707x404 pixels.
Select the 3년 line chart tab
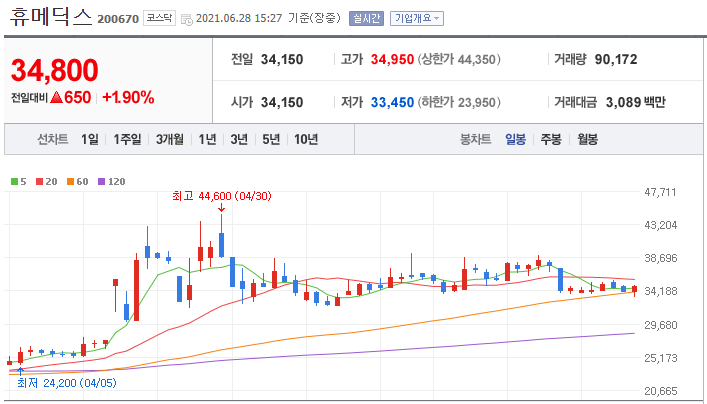click(x=239, y=139)
